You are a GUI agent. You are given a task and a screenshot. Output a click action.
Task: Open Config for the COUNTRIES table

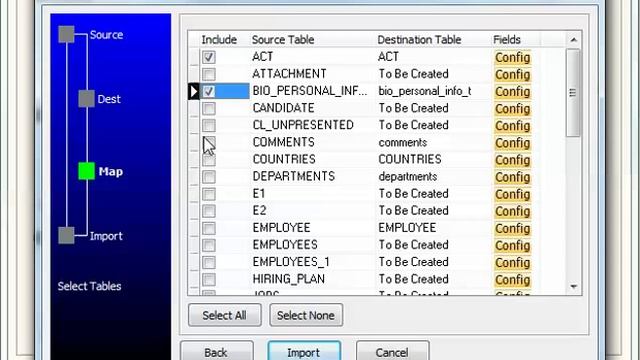(513, 160)
